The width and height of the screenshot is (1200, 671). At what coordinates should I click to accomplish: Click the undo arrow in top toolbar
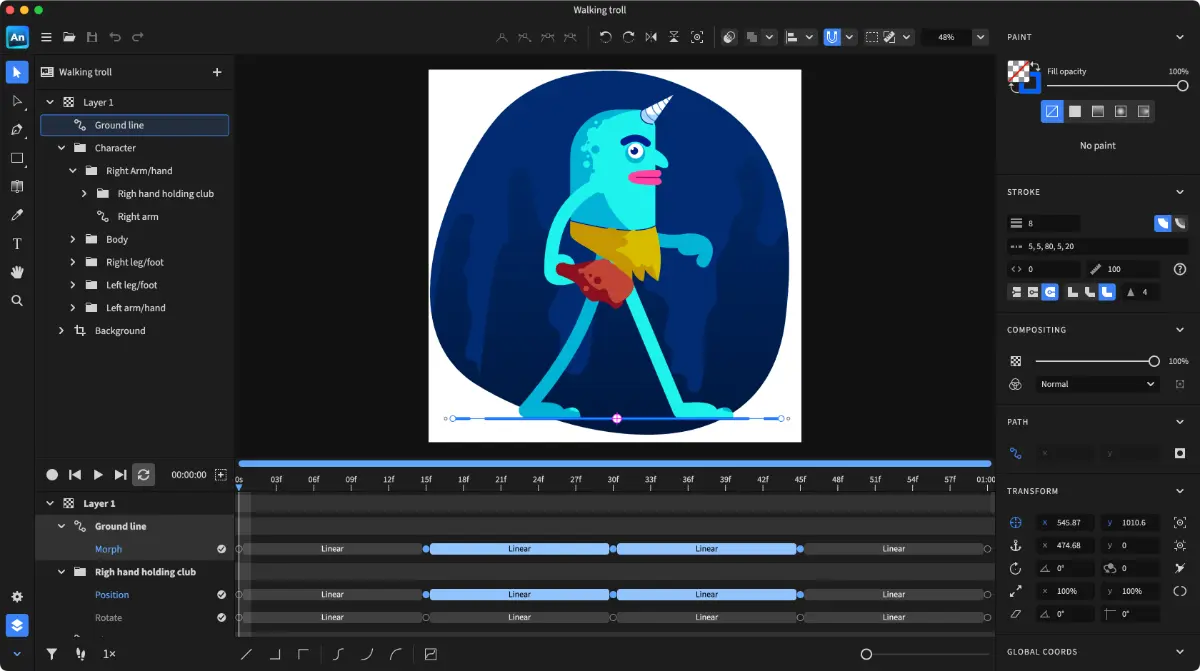point(115,37)
